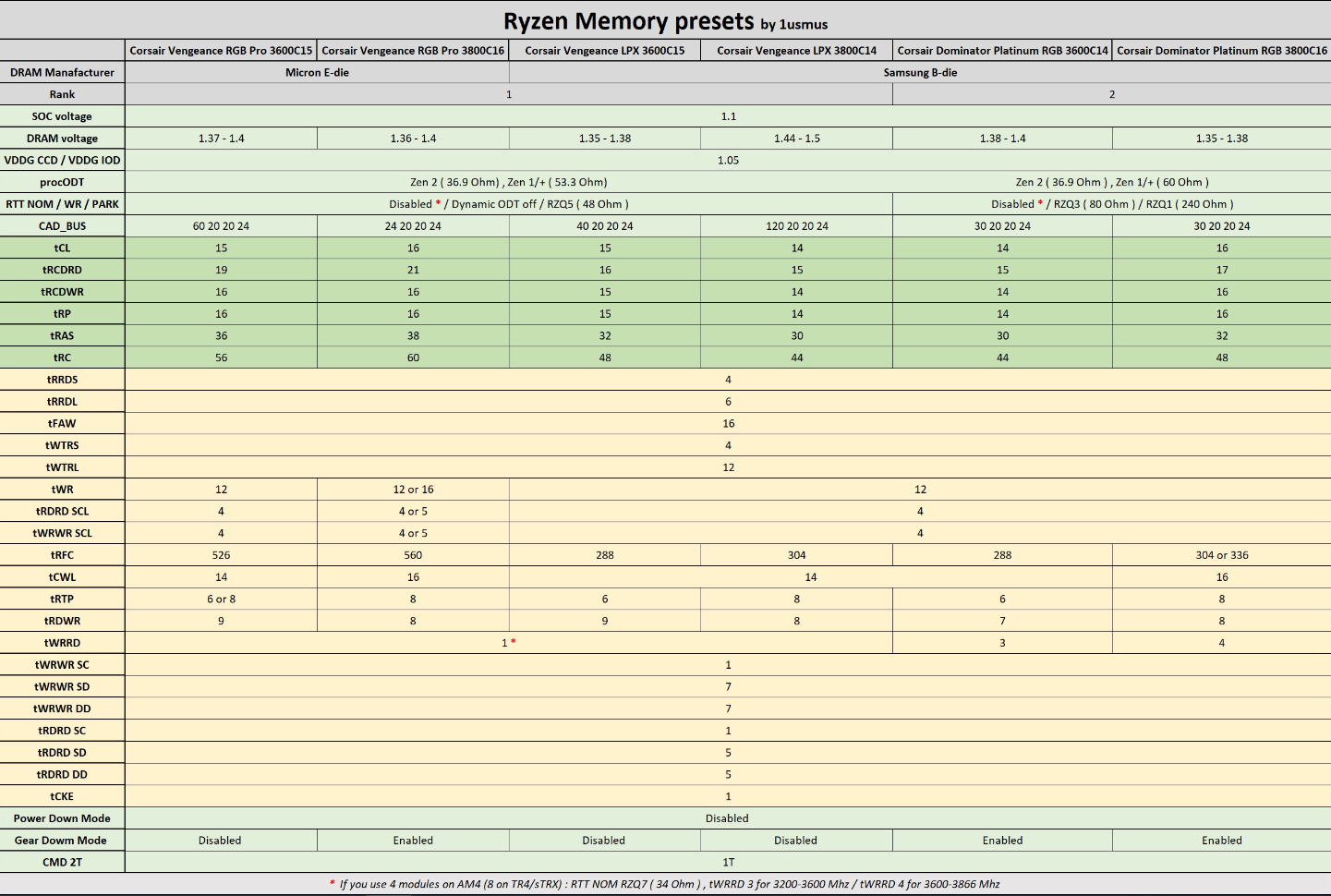The width and height of the screenshot is (1331, 896).
Task: Click the "tWRWR SC" row label
Action: pyautogui.click(x=62, y=665)
